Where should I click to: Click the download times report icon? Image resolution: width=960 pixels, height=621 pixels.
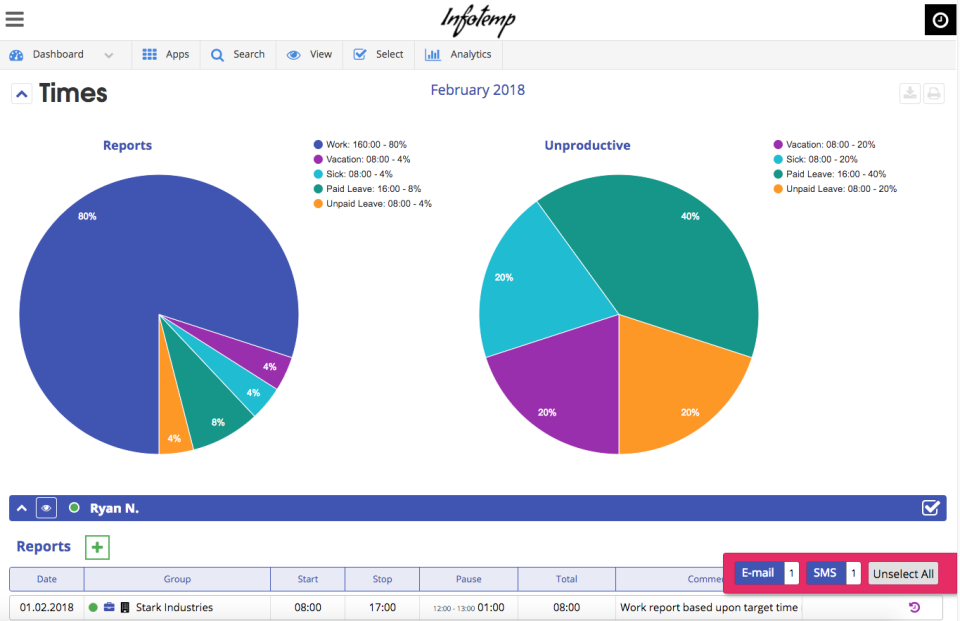coord(910,92)
